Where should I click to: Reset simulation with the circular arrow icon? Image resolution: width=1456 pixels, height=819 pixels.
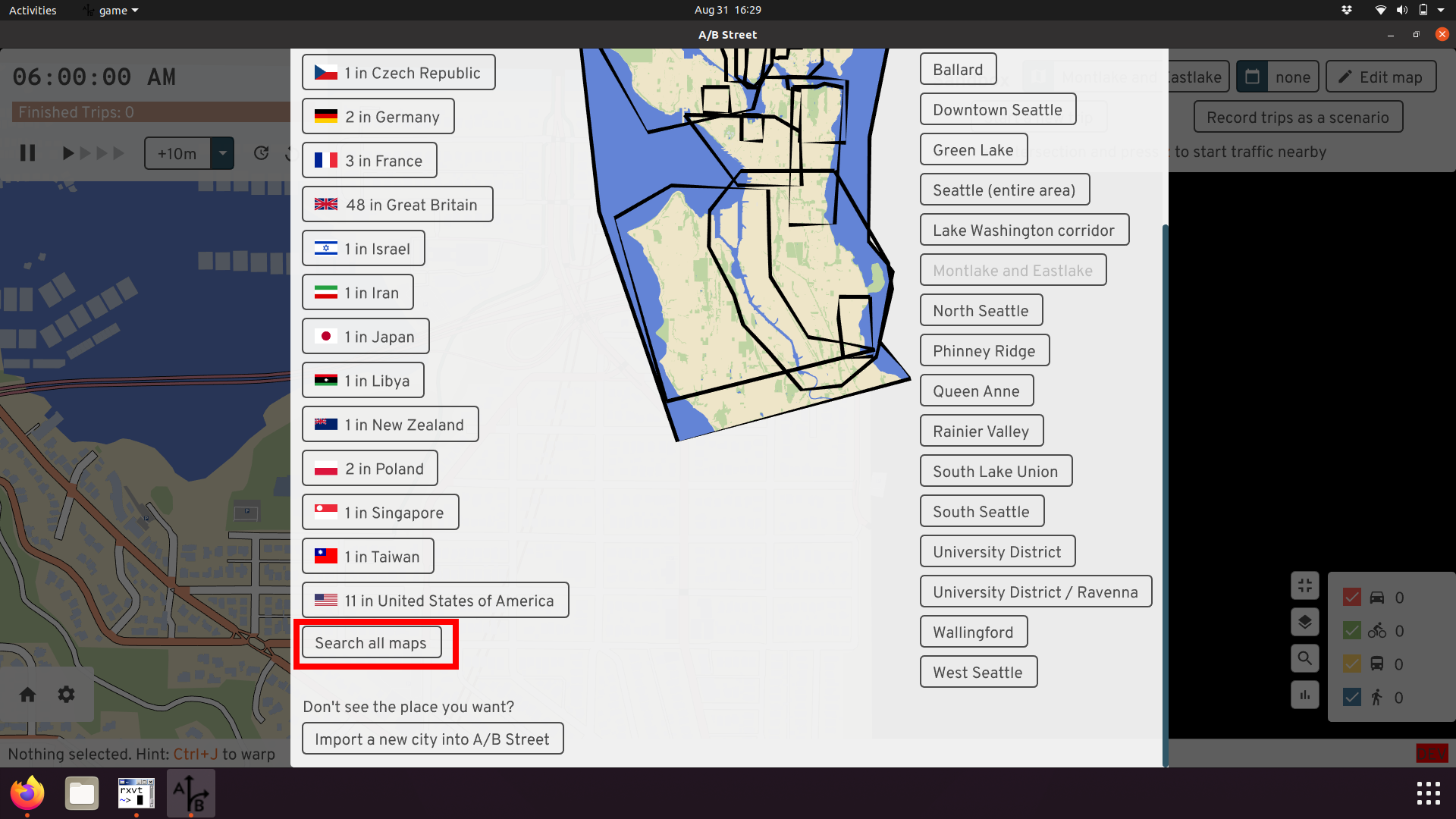click(x=262, y=153)
